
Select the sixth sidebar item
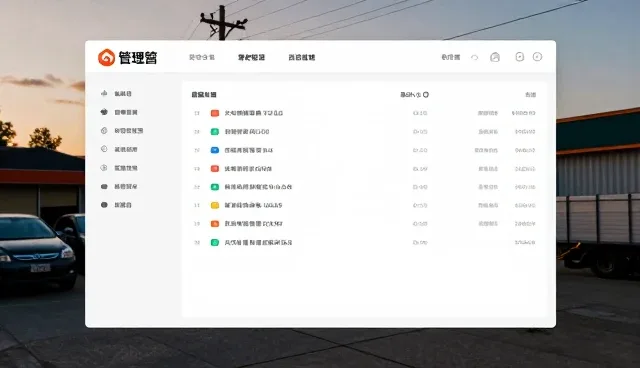[119, 186]
